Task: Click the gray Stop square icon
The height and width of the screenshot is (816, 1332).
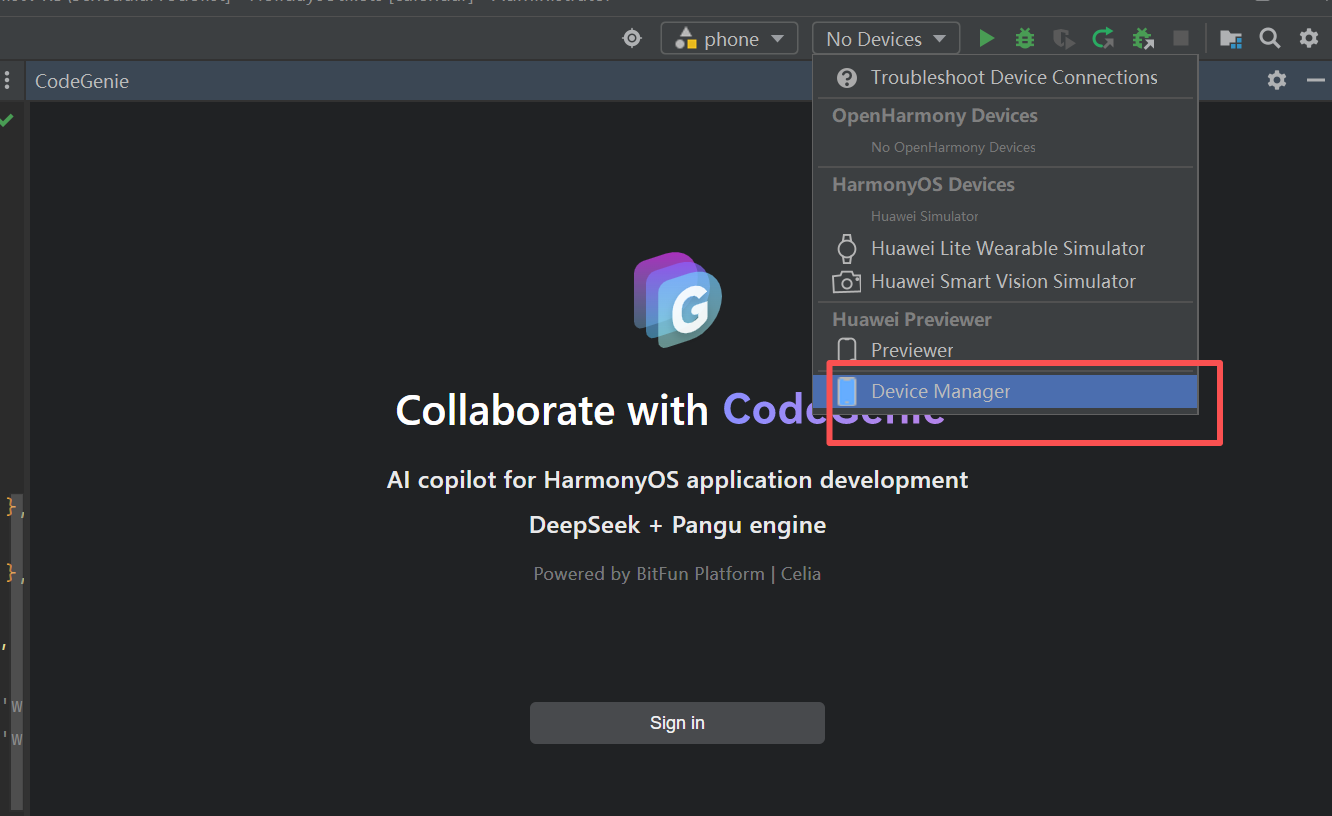Action: tap(1181, 39)
